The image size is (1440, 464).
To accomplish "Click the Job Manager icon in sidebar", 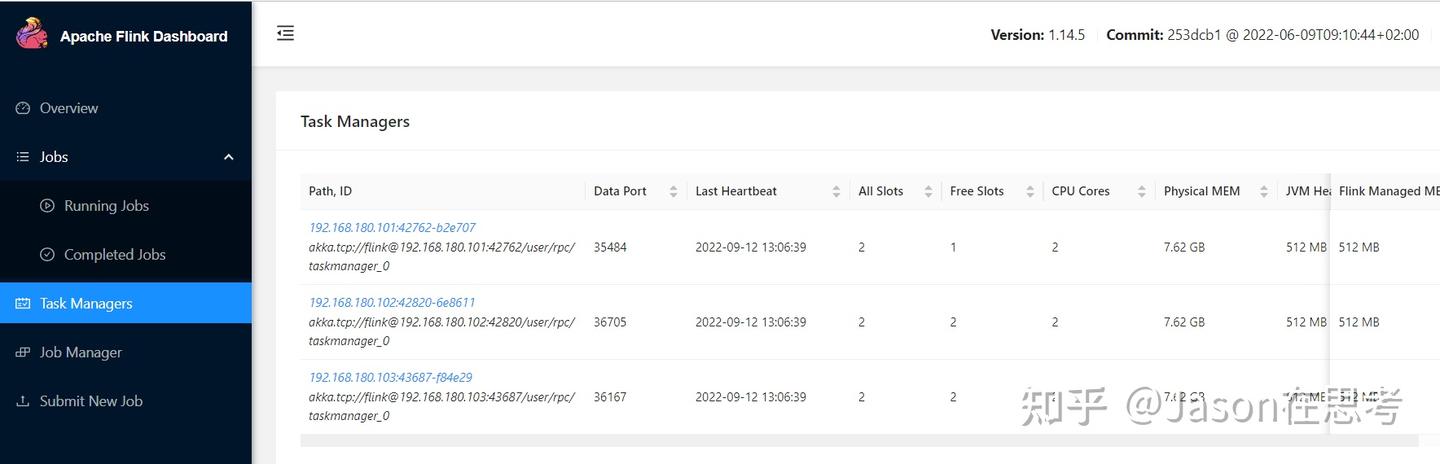I will [23, 353].
